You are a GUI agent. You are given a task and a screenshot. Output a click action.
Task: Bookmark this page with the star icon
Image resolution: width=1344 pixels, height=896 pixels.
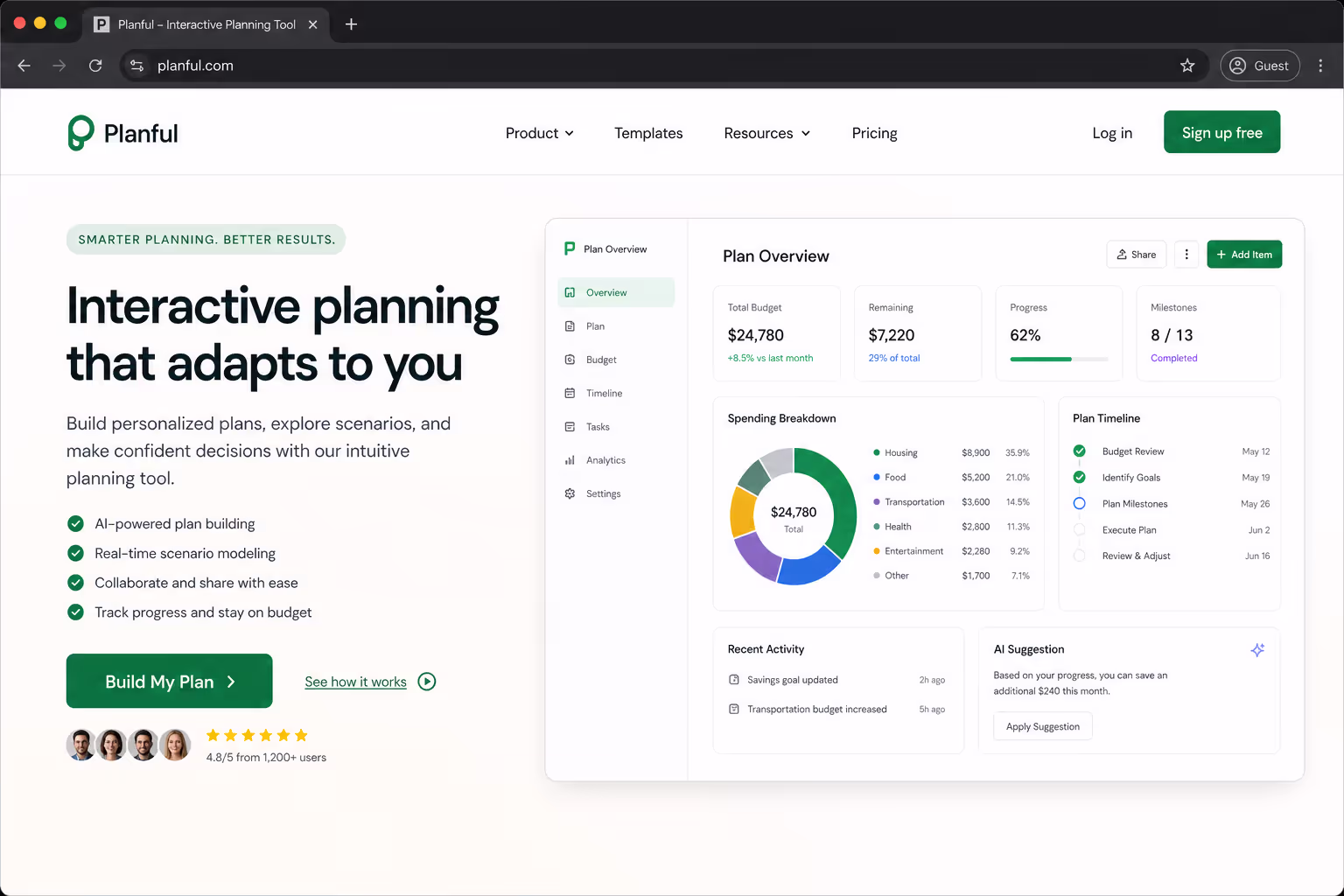pos(1187,66)
